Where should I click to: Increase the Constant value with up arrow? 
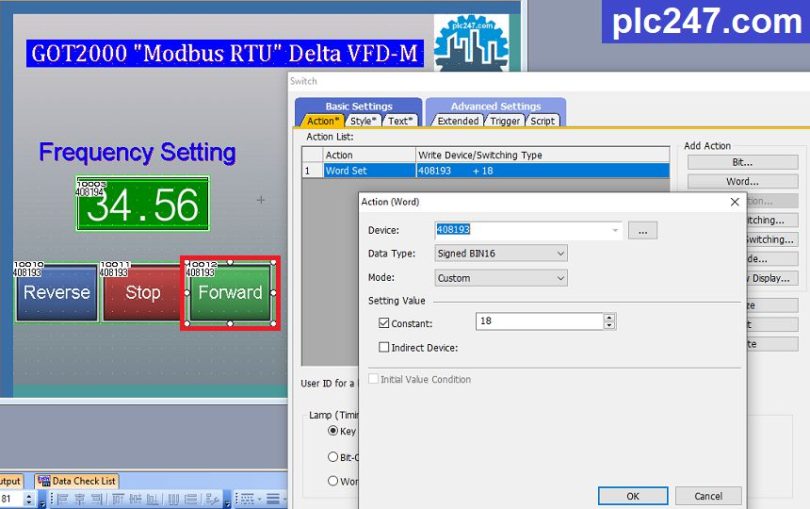tap(610, 318)
